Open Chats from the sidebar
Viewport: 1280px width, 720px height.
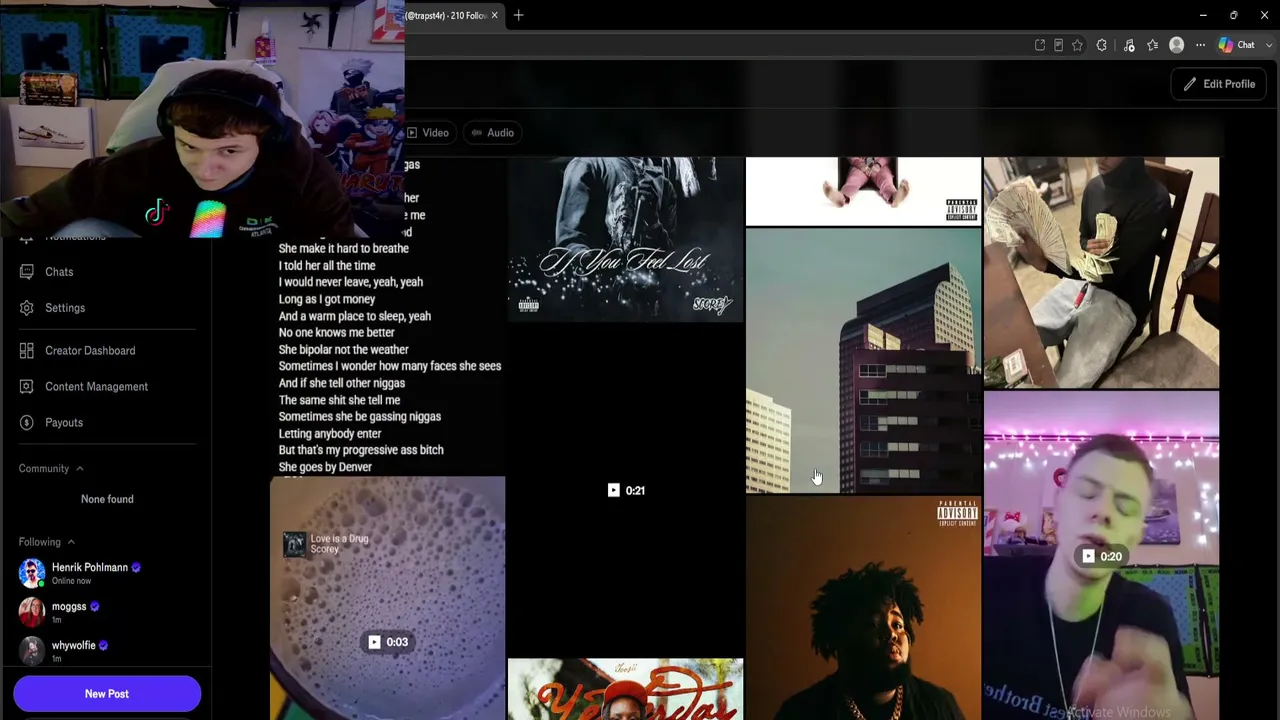point(59,272)
